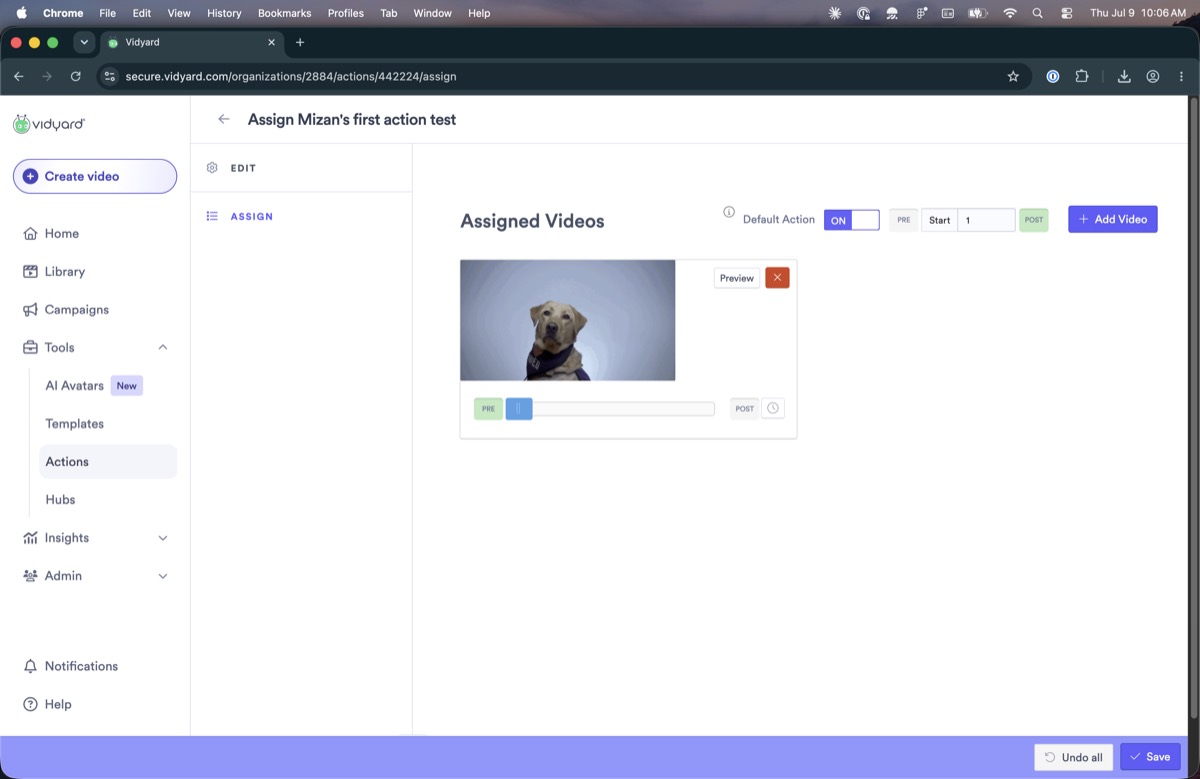Select the Start option in the header
1200x779 pixels.
[939, 220]
